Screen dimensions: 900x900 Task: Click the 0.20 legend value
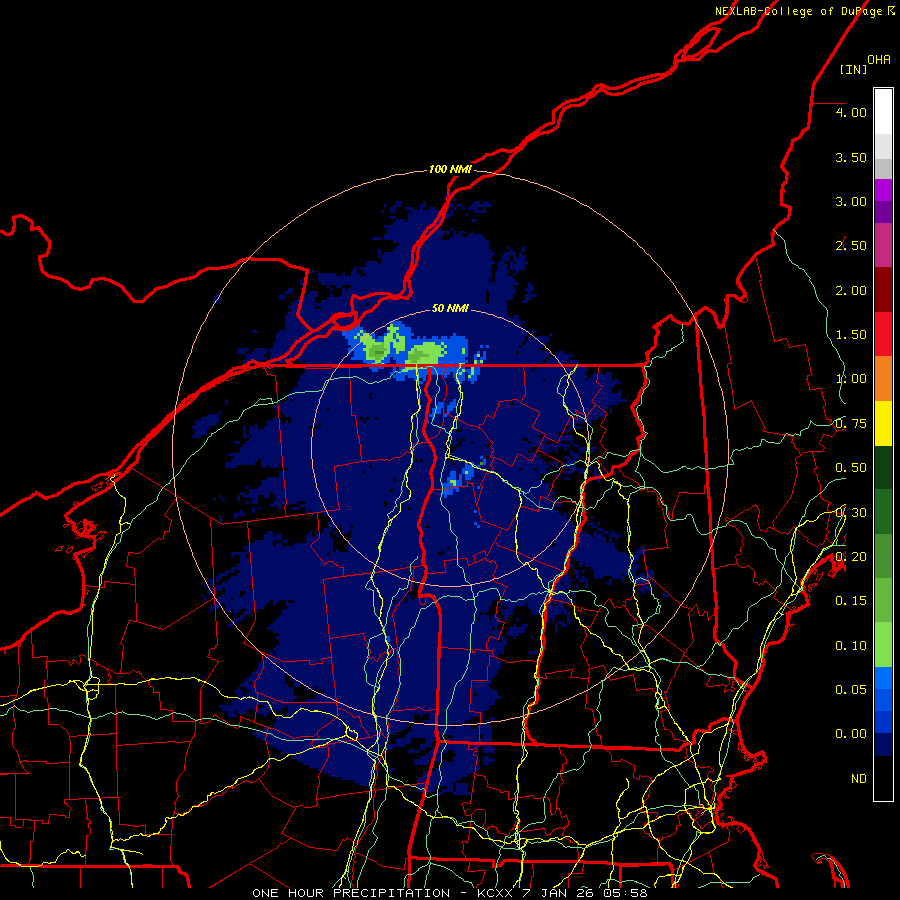point(851,557)
